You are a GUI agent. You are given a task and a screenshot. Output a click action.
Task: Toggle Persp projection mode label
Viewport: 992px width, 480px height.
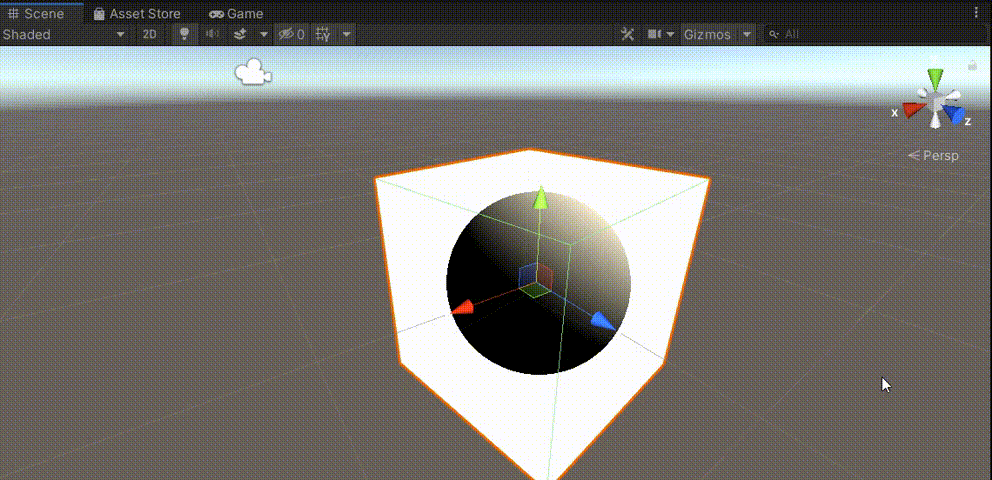[934, 156]
